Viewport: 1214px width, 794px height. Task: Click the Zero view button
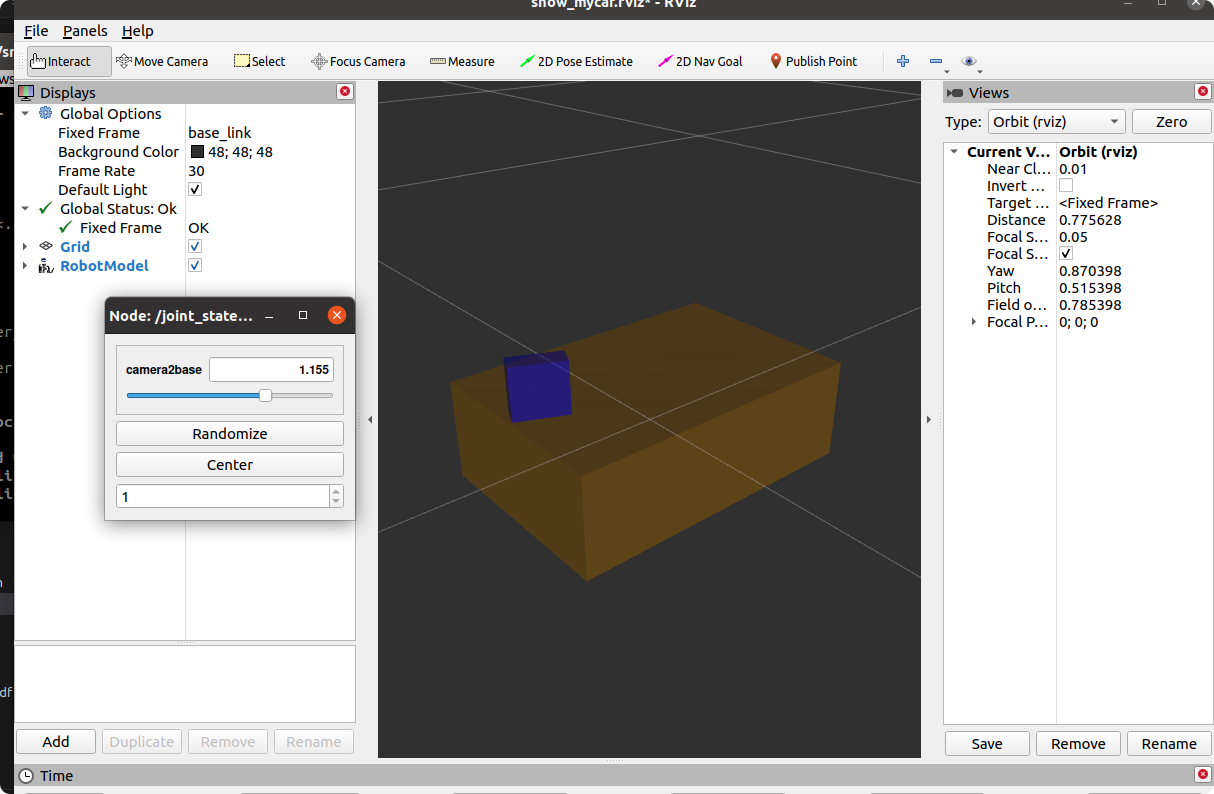tap(1171, 122)
